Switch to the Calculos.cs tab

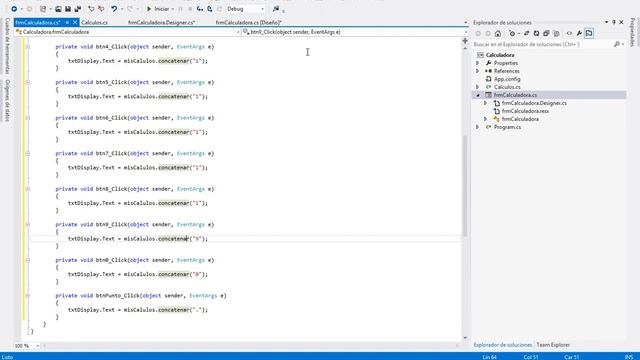[94, 22]
